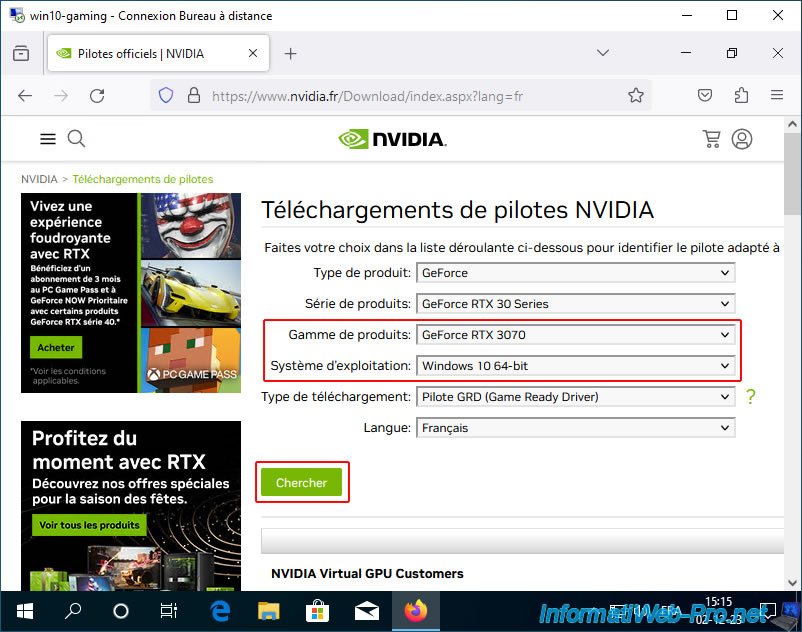Focus the URL address bar

click(367, 96)
